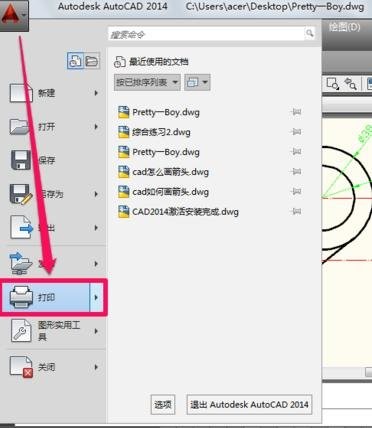Show recent documents list icon
The image size is (372, 428).
75,61
